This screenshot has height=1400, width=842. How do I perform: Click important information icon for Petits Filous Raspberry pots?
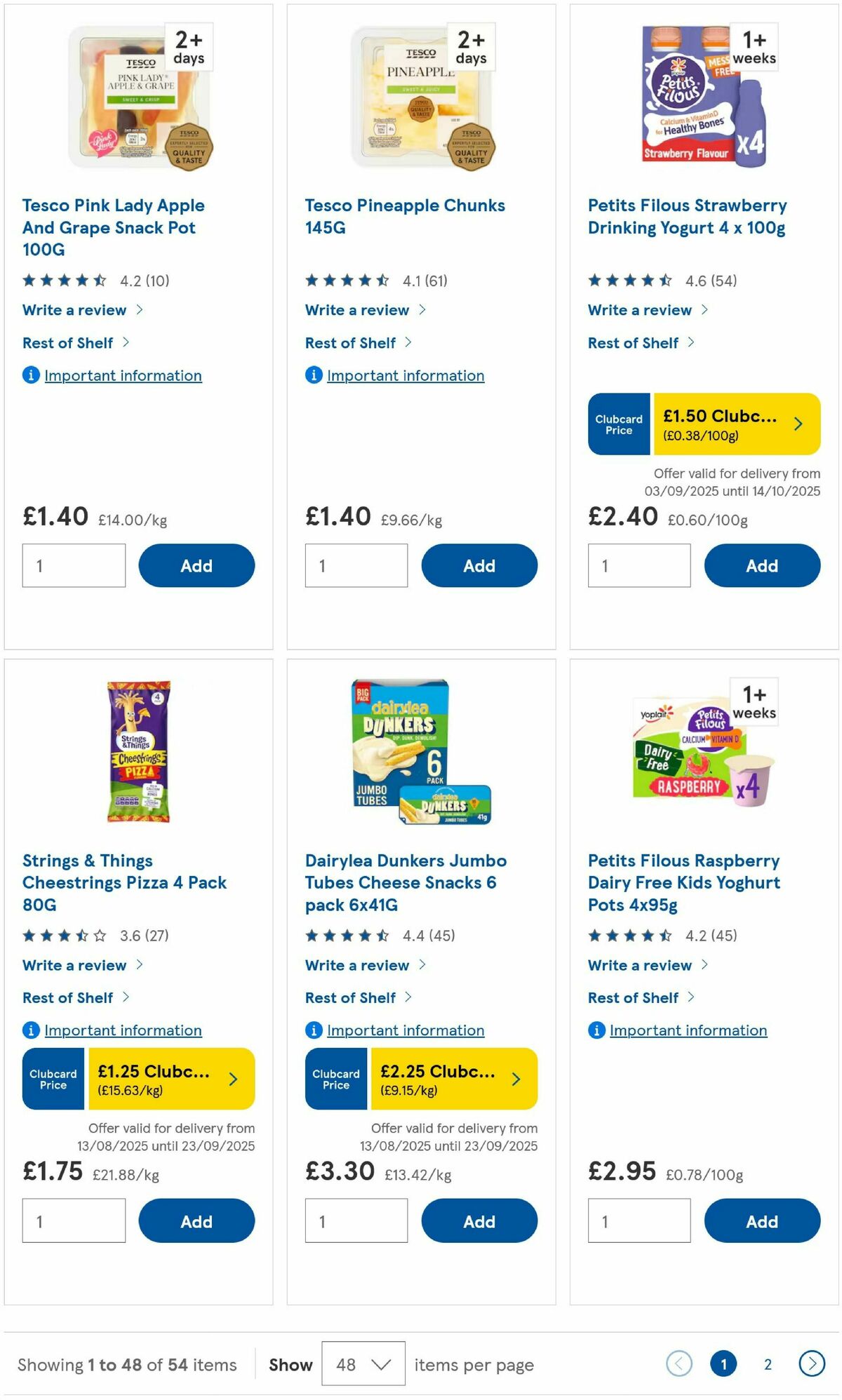pyautogui.click(x=596, y=1031)
